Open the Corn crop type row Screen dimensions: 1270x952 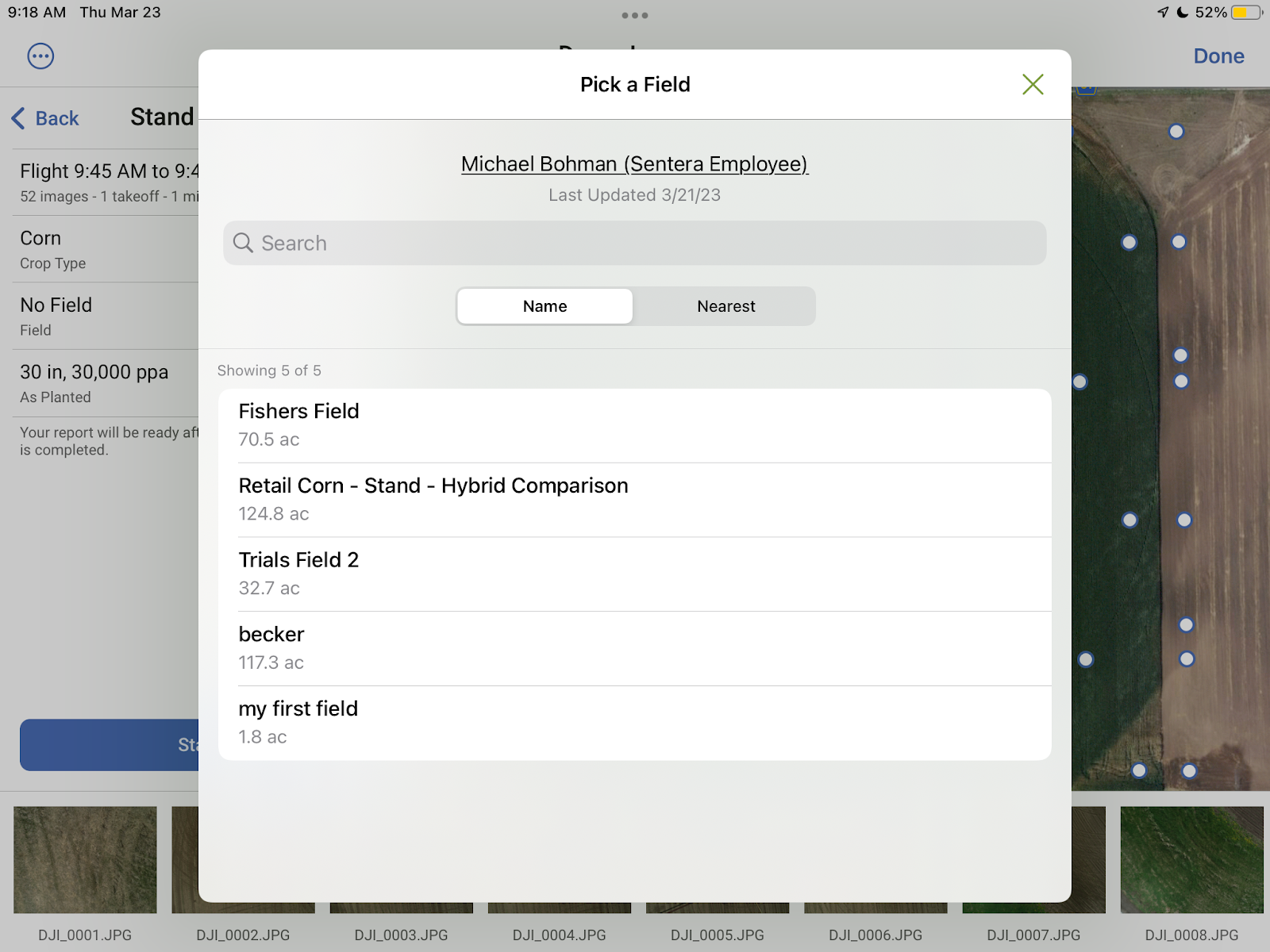pyautogui.click(x=103, y=249)
